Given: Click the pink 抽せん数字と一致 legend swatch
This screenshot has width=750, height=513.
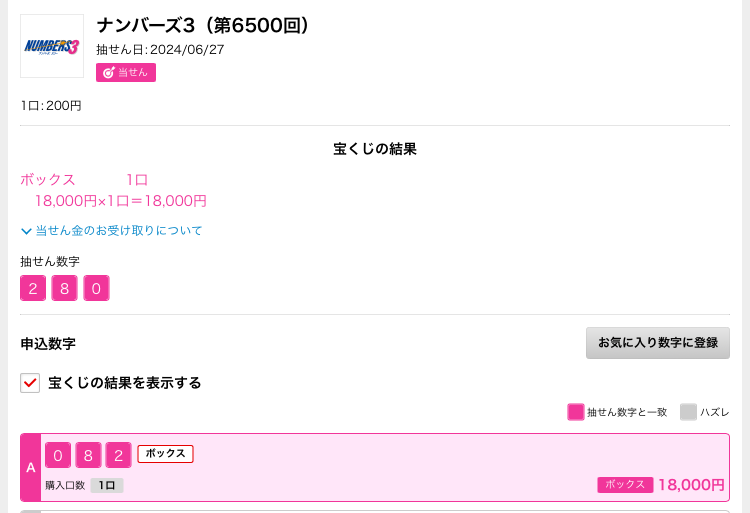Looking at the screenshot, I should (575, 412).
